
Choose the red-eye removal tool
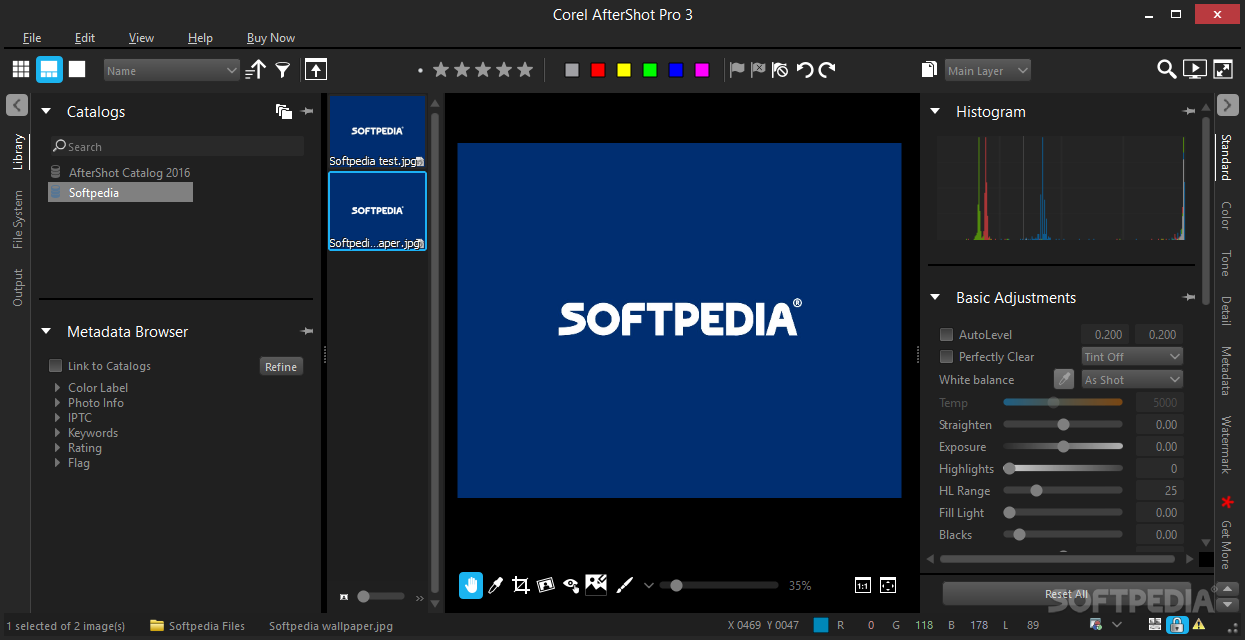click(x=571, y=585)
